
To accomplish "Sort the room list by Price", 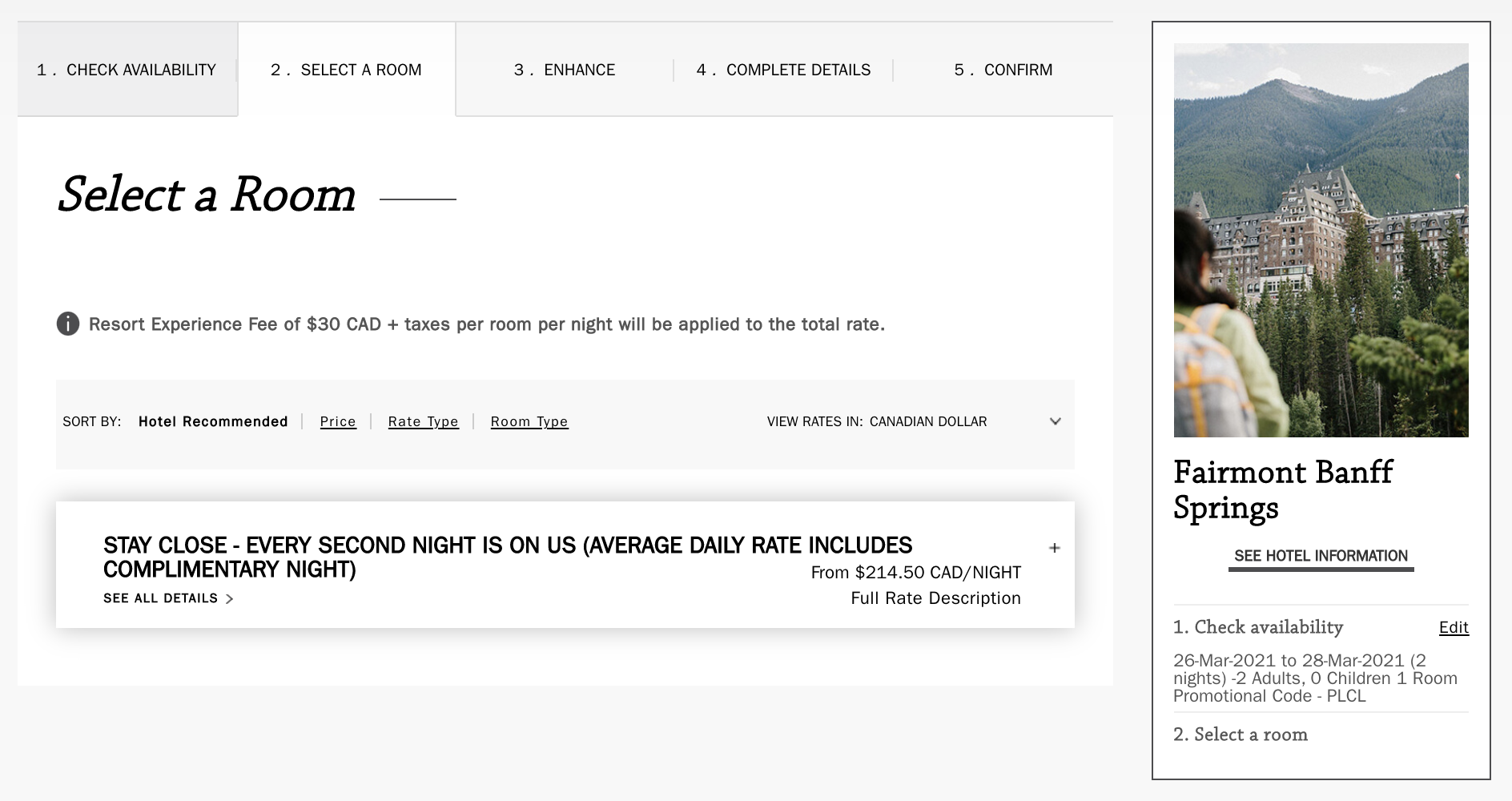I will click(x=338, y=421).
